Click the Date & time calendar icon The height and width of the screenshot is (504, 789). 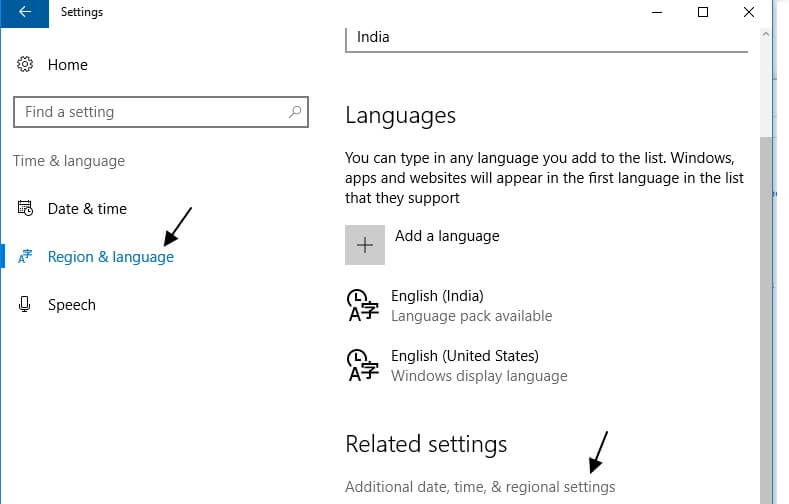[x=25, y=208]
